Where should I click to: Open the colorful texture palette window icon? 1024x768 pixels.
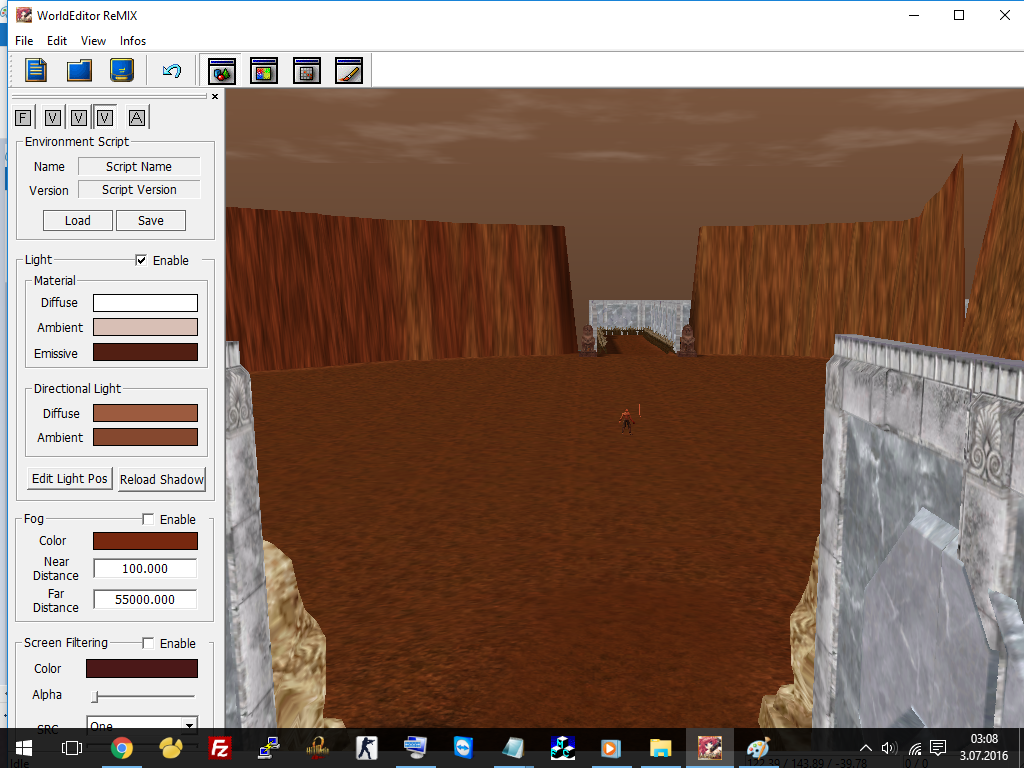click(264, 71)
